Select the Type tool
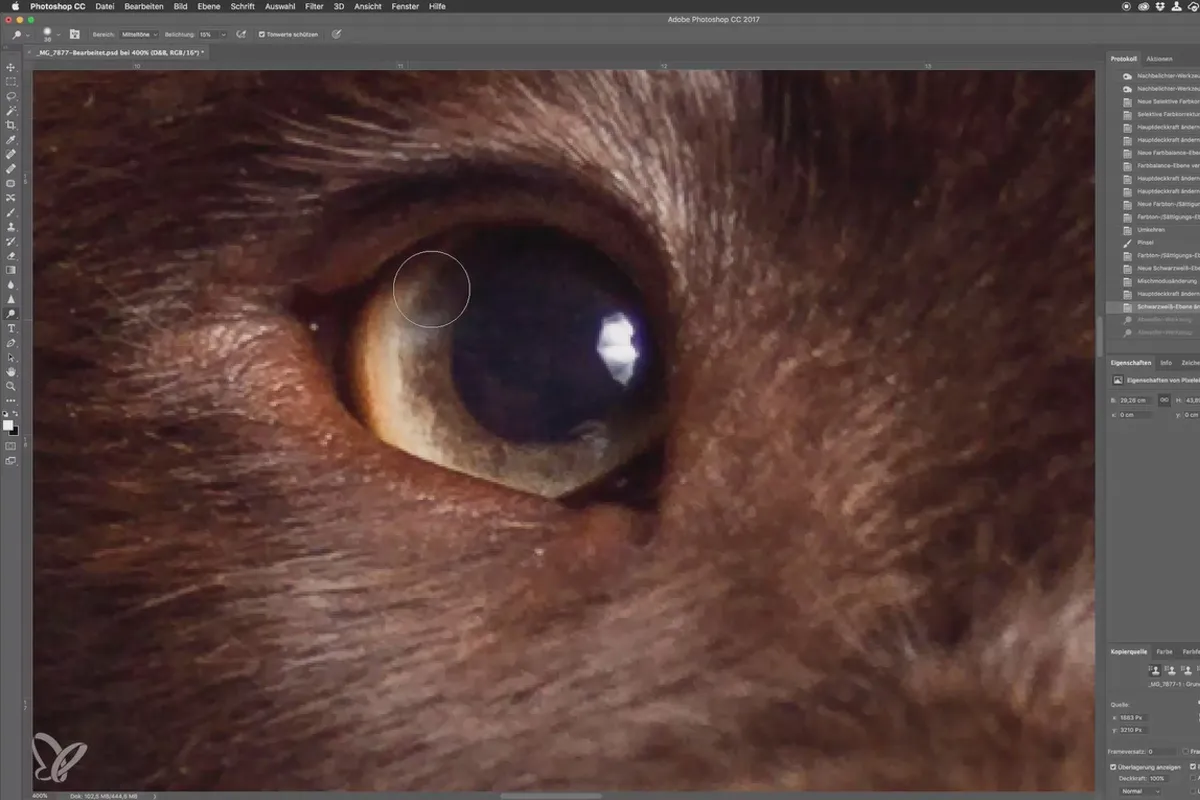Viewport: 1200px width, 800px height. [11, 328]
